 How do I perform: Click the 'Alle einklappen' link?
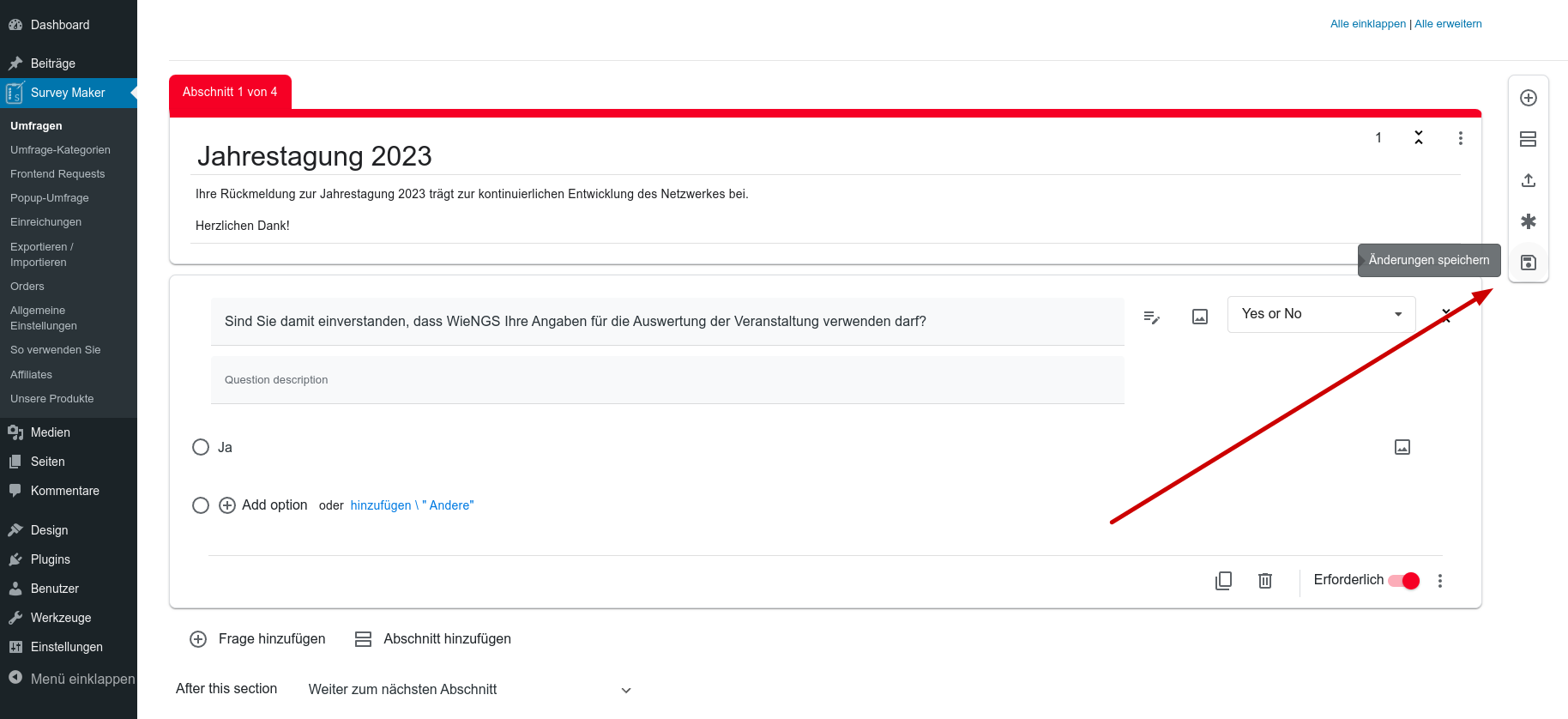coord(1367,24)
